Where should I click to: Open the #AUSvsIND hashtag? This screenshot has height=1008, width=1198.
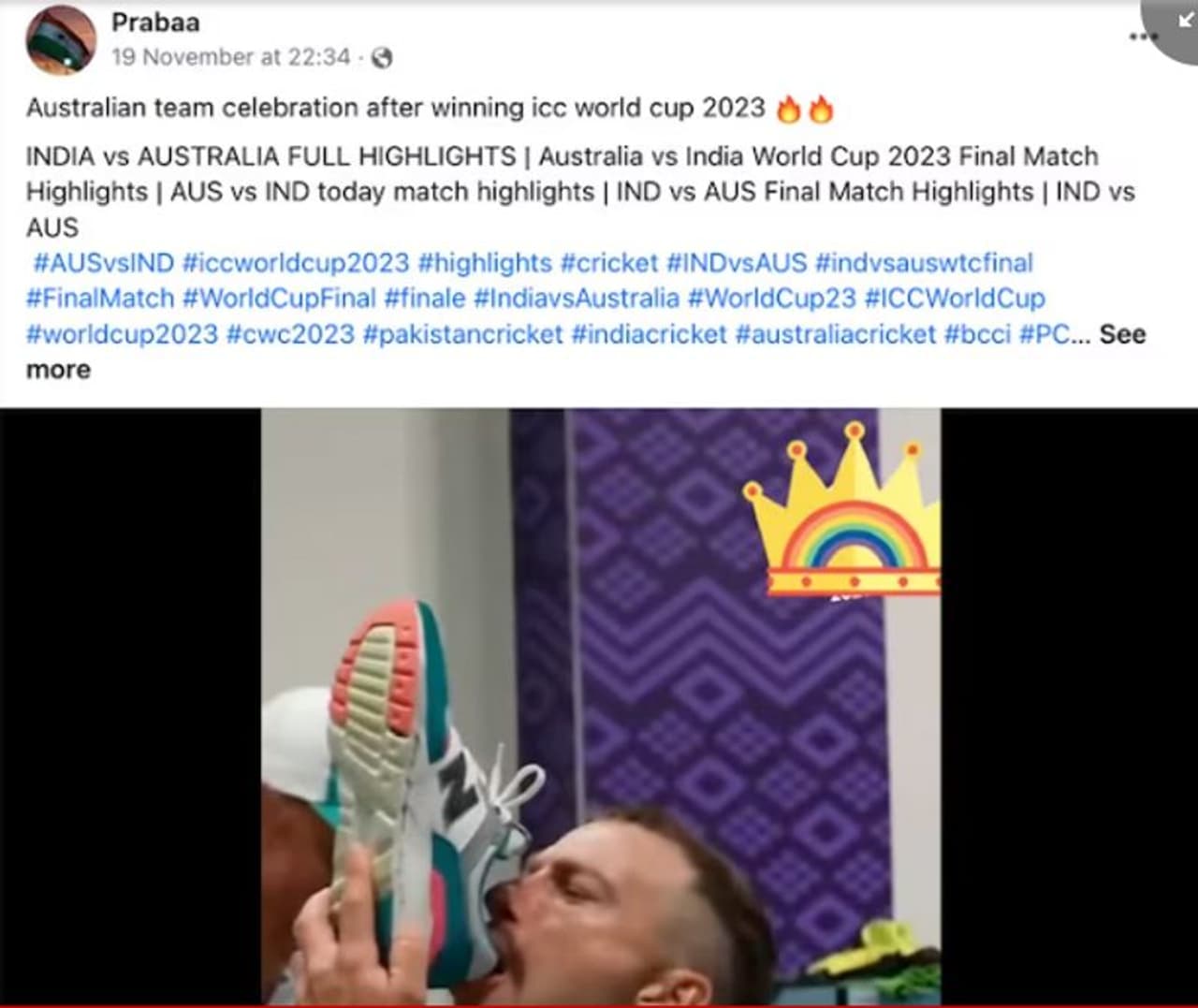[x=104, y=263]
